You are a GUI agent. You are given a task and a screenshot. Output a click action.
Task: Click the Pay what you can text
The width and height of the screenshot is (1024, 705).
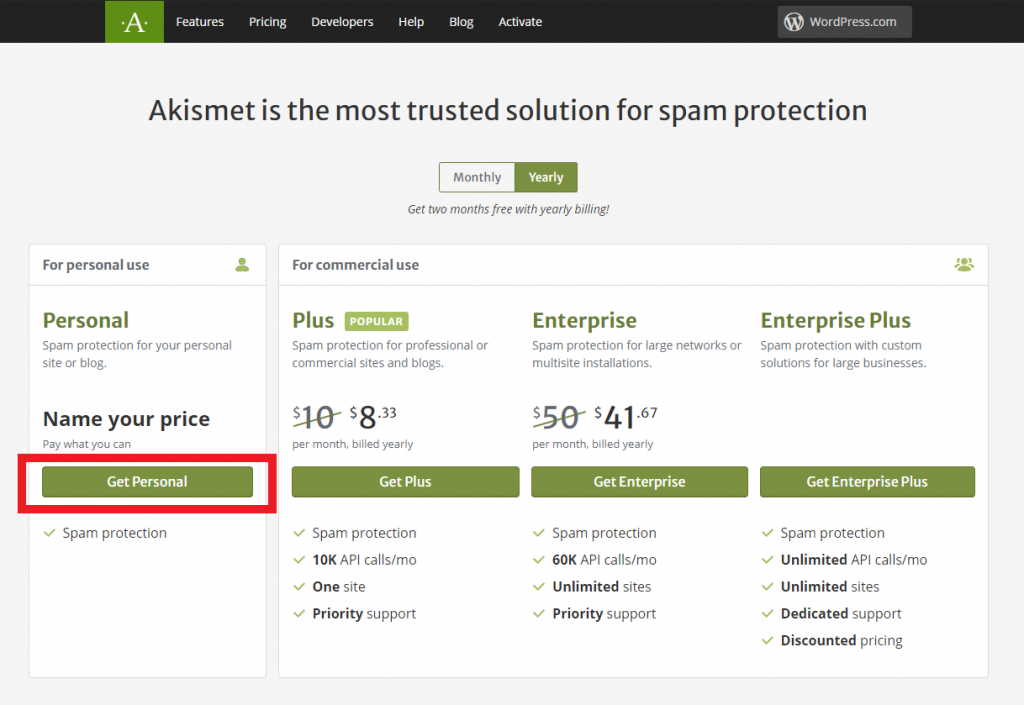click(x=87, y=444)
